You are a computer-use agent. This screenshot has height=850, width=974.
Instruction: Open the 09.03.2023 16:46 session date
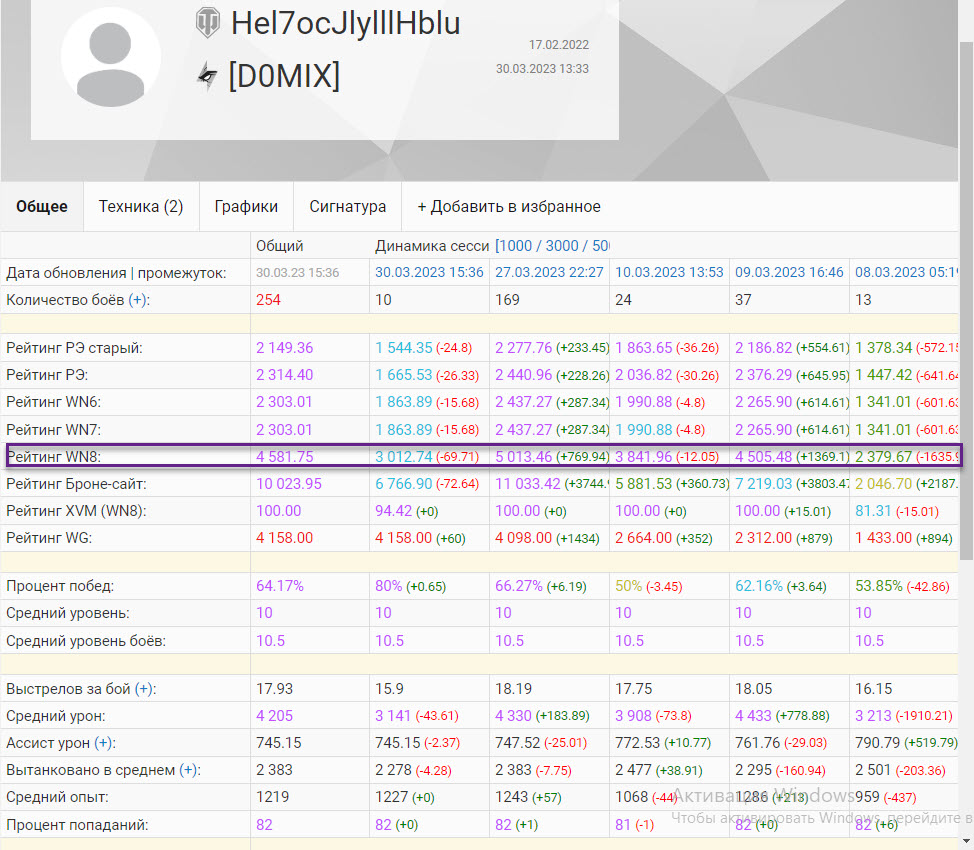789,273
